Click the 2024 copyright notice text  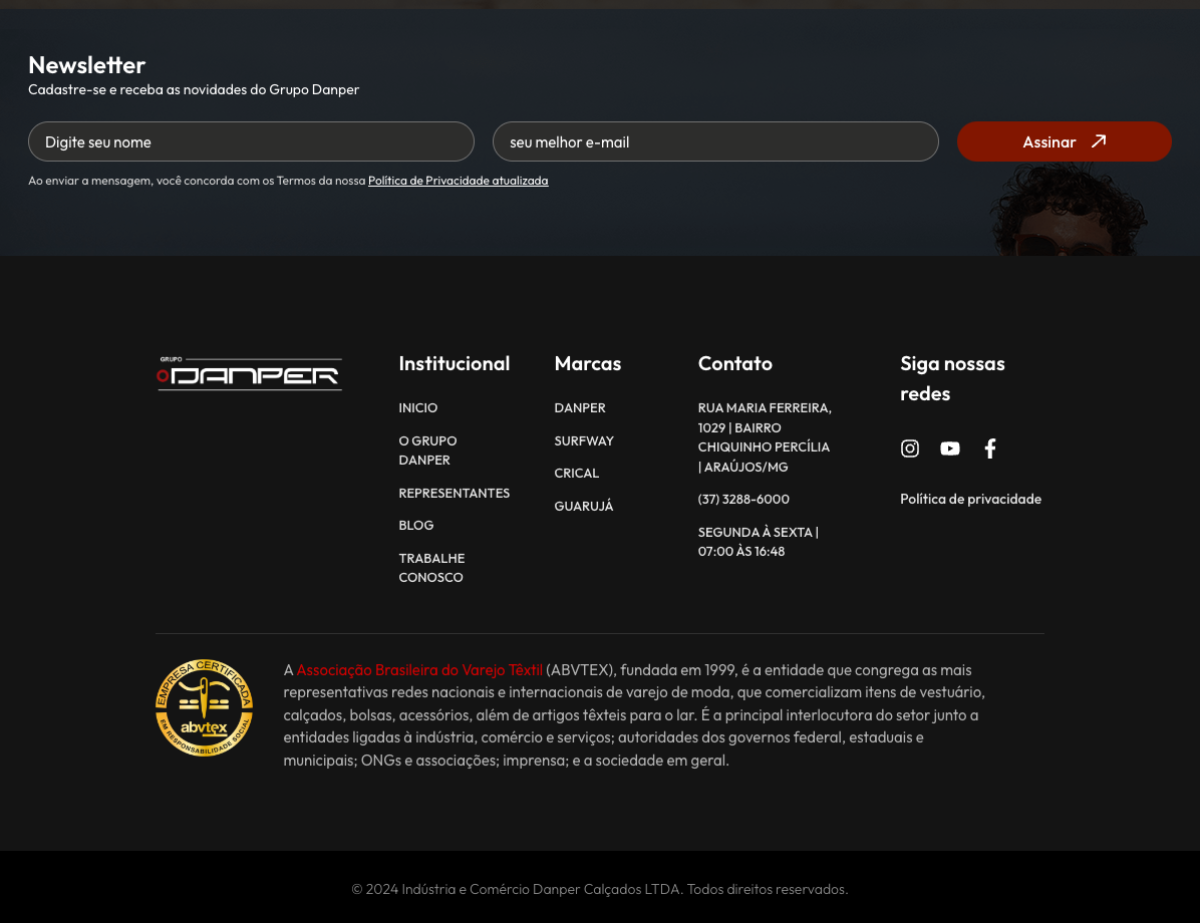(600, 889)
